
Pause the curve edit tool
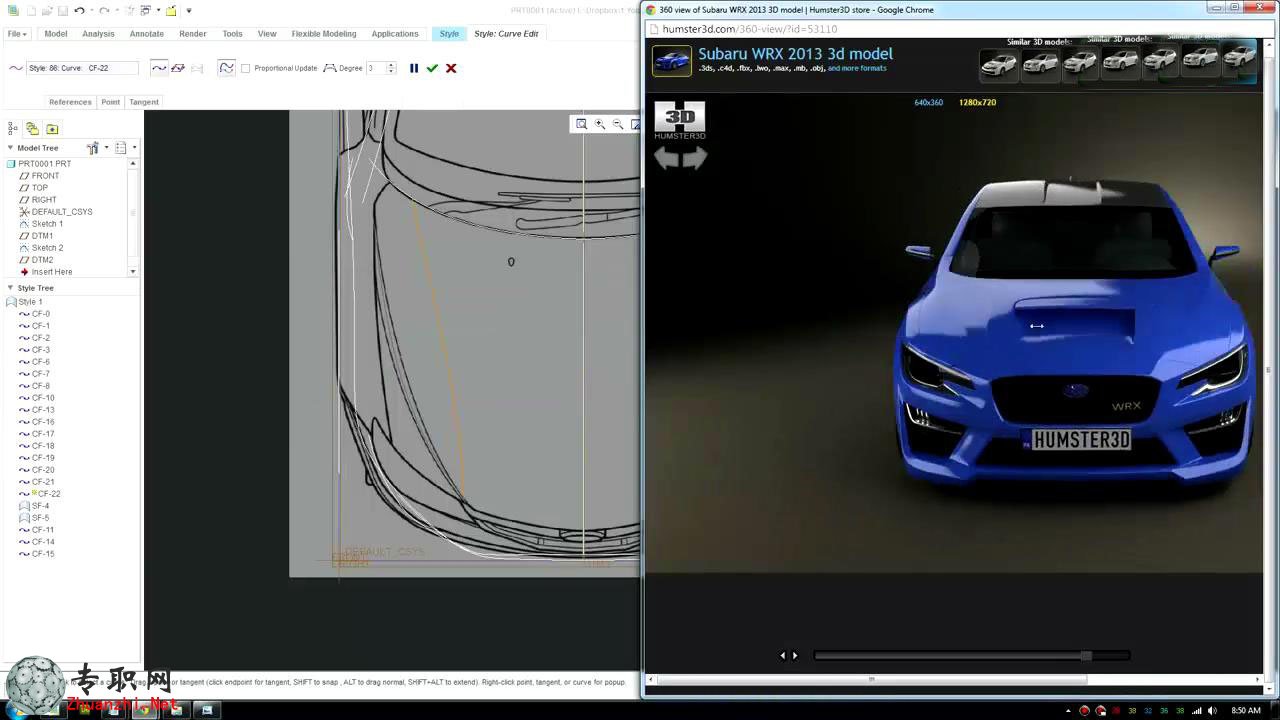pyautogui.click(x=414, y=68)
